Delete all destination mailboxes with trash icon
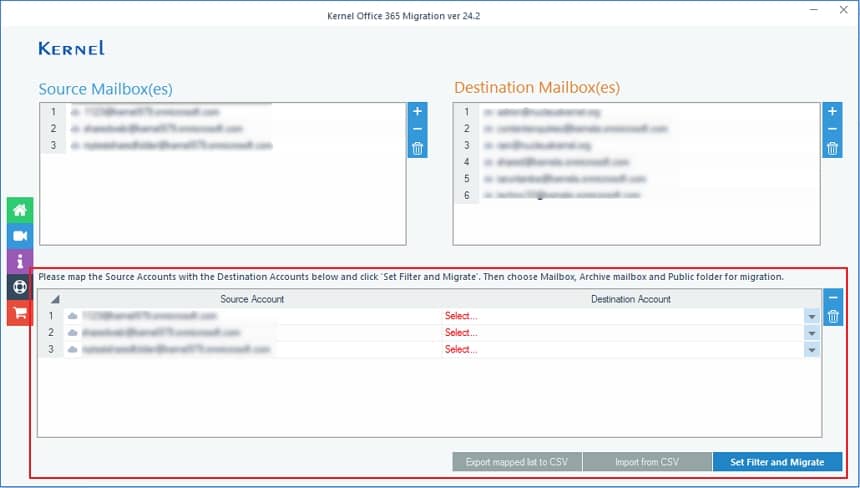Screen dimensions: 860x488 pyautogui.click(x=832, y=148)
